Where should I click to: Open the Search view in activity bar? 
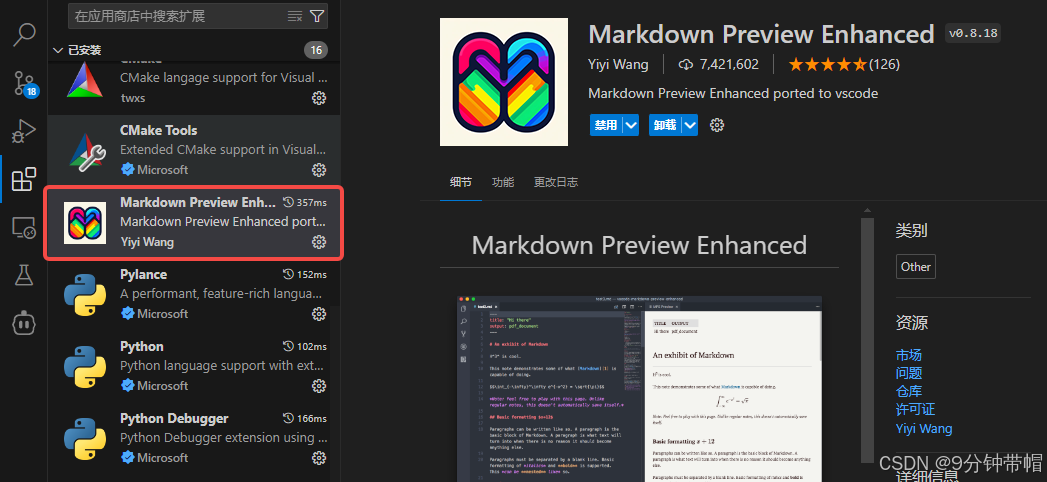[24, 34]
